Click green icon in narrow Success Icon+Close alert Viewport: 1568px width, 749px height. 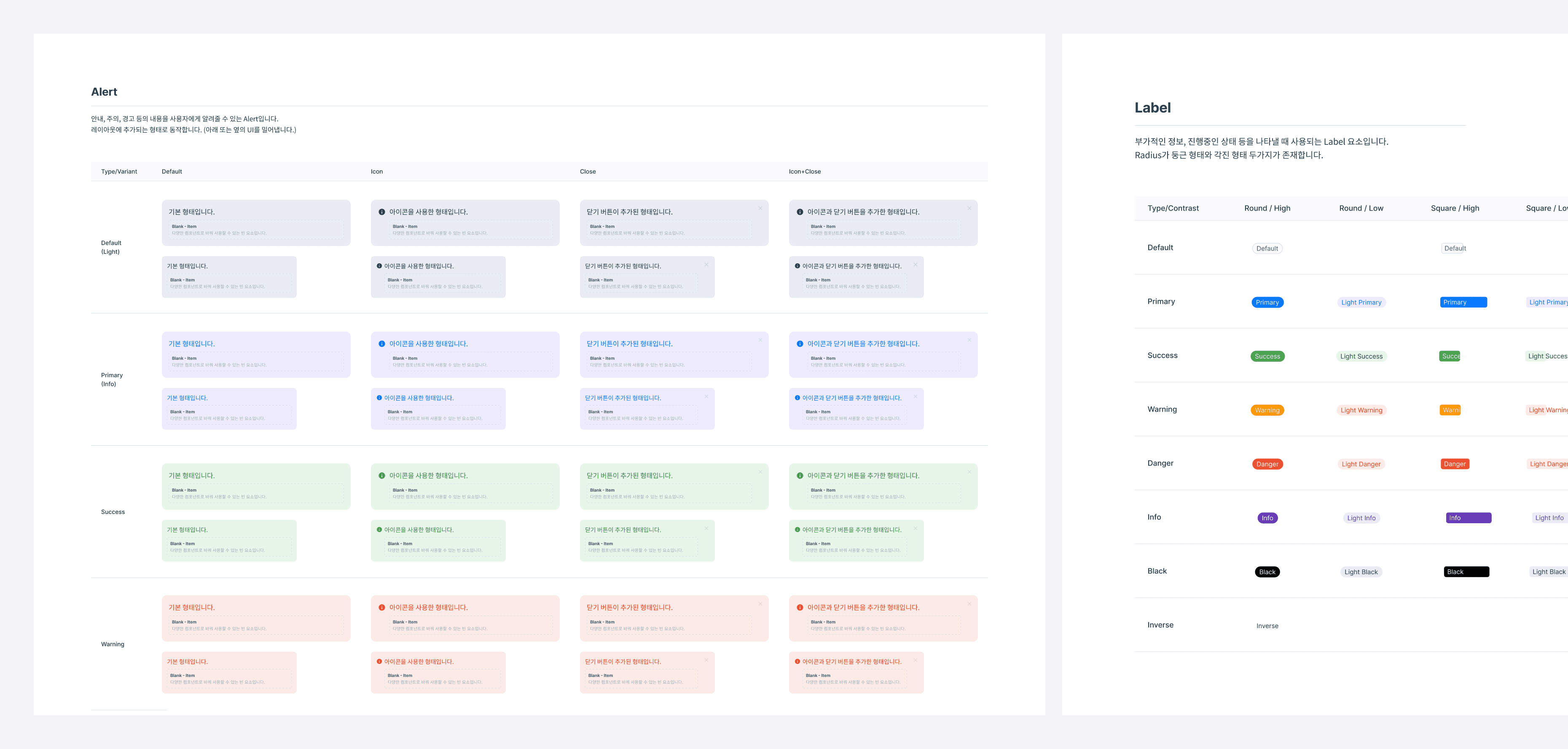[x=797, y=530]
